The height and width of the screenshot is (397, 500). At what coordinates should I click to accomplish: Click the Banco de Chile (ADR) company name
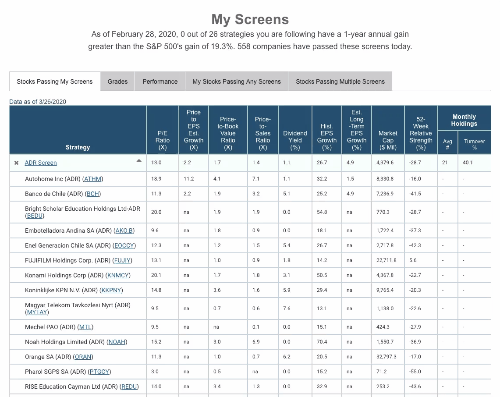[54, 194]
